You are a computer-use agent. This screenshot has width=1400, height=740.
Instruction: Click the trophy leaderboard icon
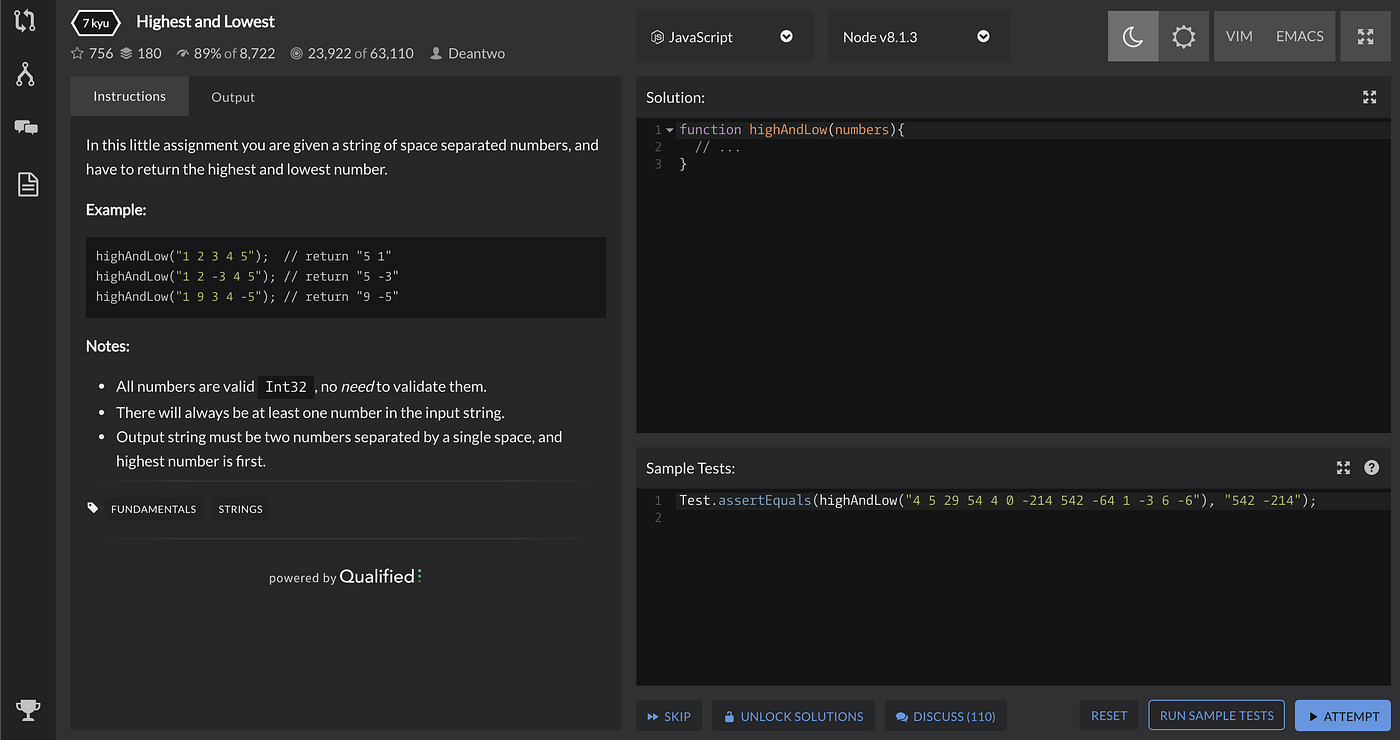pyautogui.click(x=28, y=710)
